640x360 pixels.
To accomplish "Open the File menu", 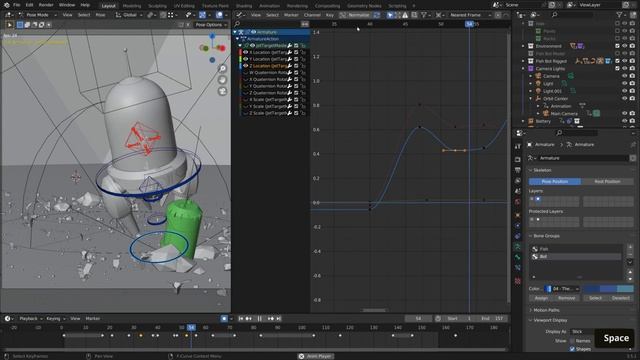I will [16, 5].
